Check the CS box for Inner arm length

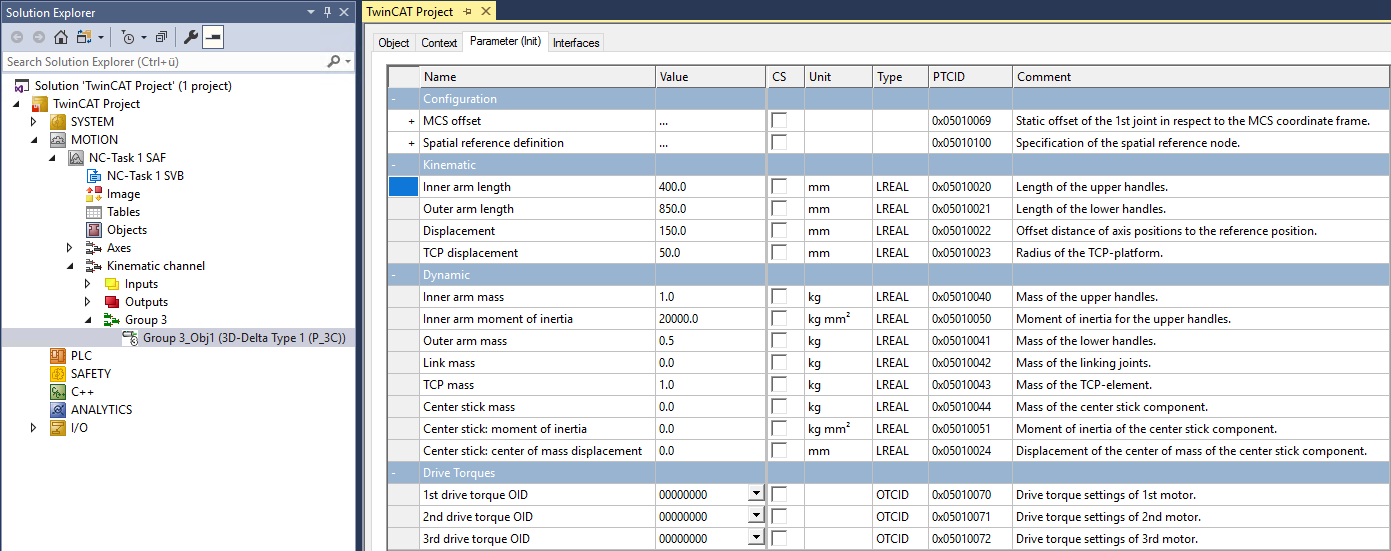pos(778,187)
